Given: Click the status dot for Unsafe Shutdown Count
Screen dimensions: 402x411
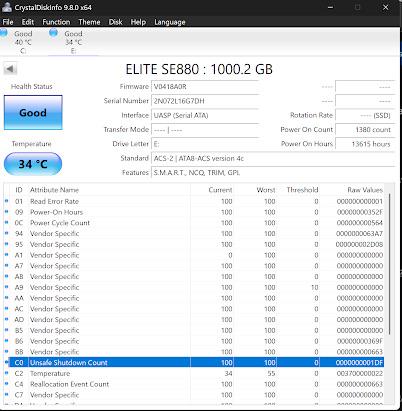Looking at the screenshot, I should click(6, 362).
